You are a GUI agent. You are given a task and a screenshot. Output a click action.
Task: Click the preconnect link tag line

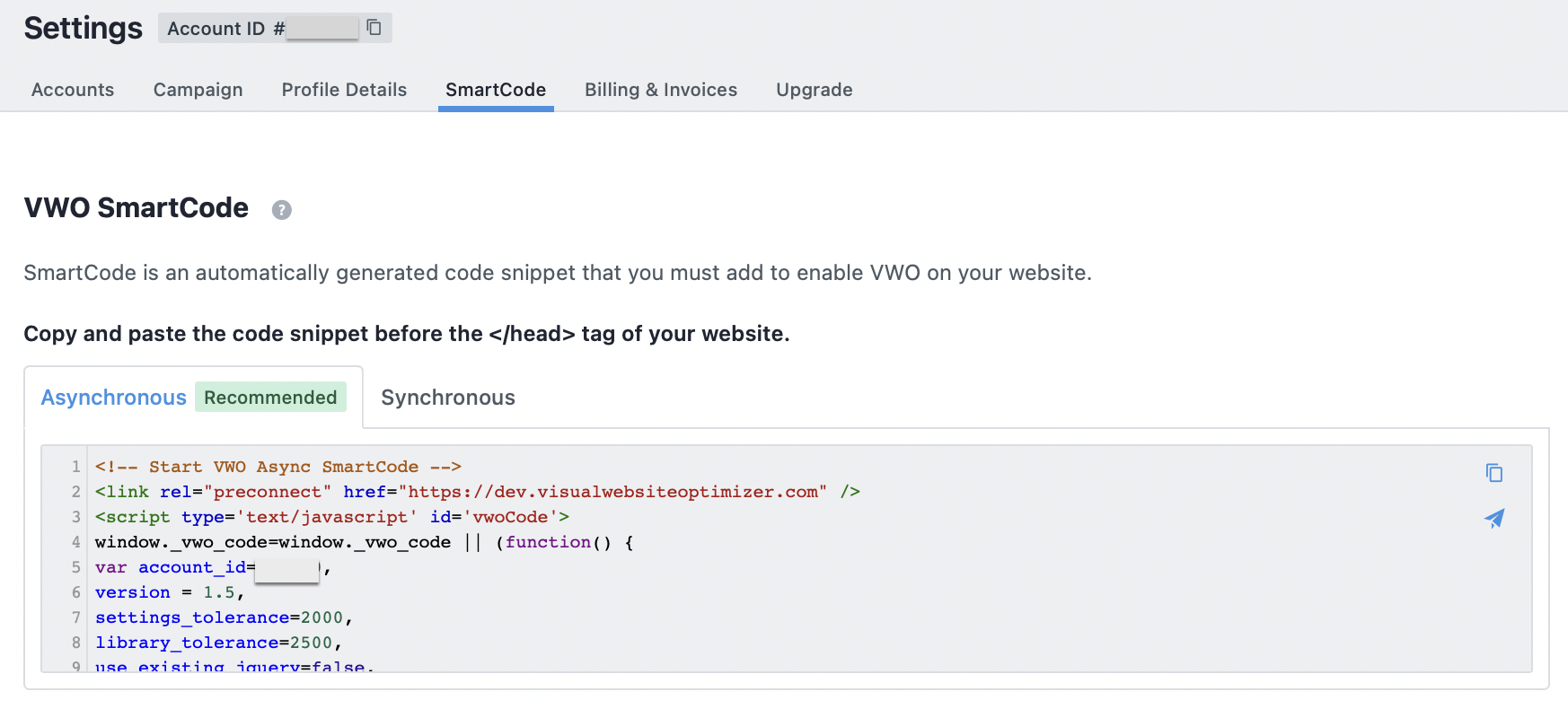(478, 492)
